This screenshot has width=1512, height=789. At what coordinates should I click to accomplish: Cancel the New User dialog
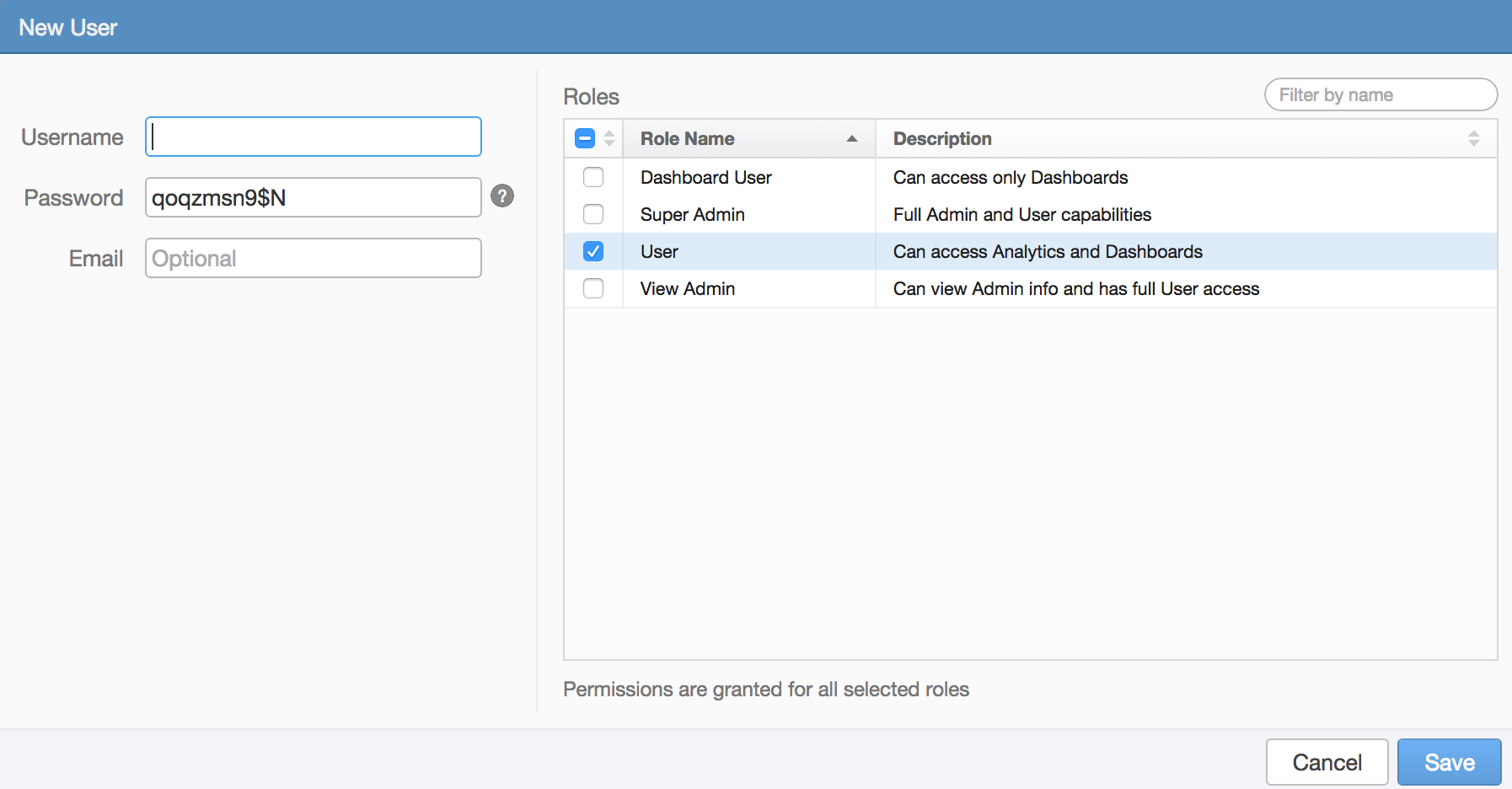coord(1327,762)
